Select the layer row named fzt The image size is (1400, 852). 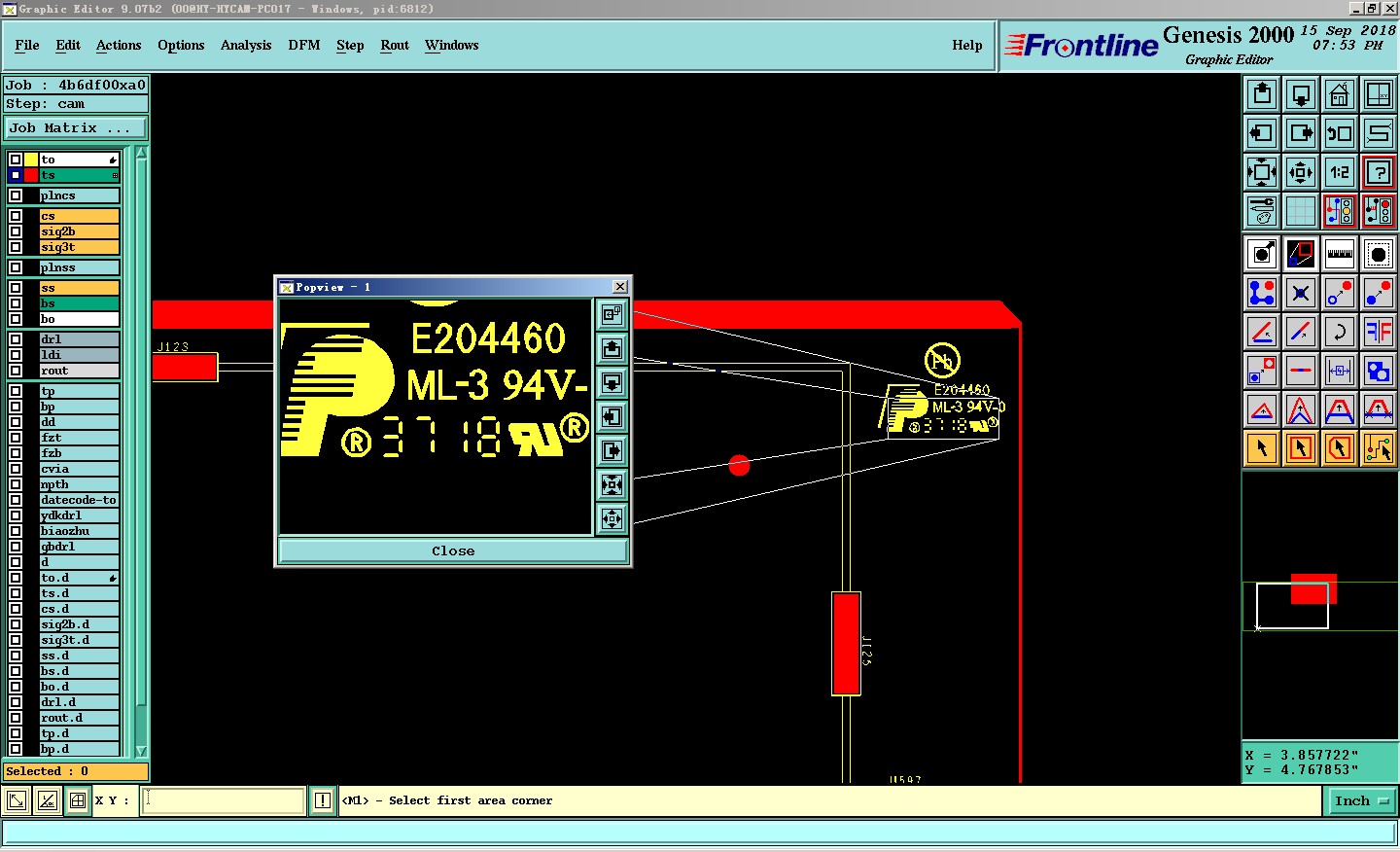click(x=79, y=438)
